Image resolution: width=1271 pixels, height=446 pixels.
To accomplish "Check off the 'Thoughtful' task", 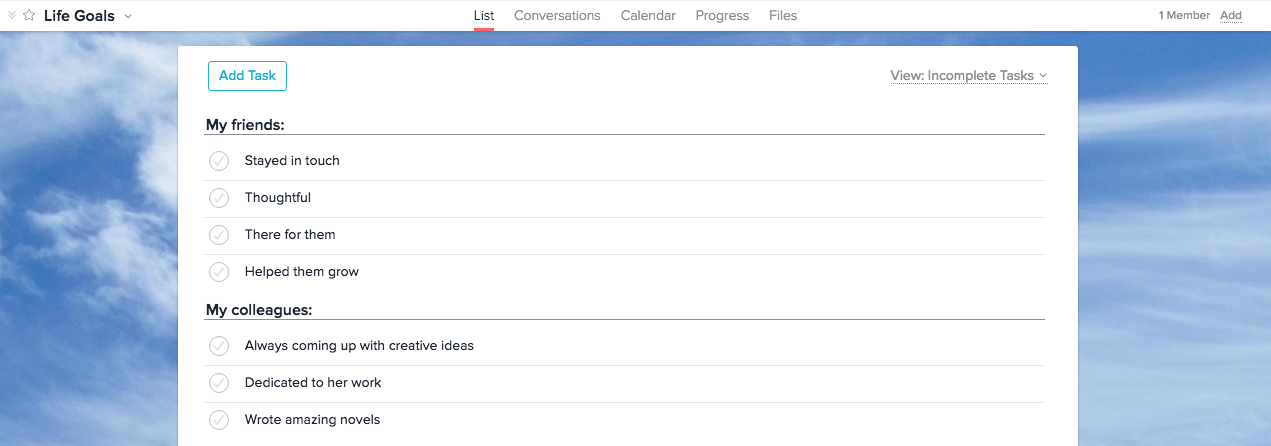I will pos(219,198).
